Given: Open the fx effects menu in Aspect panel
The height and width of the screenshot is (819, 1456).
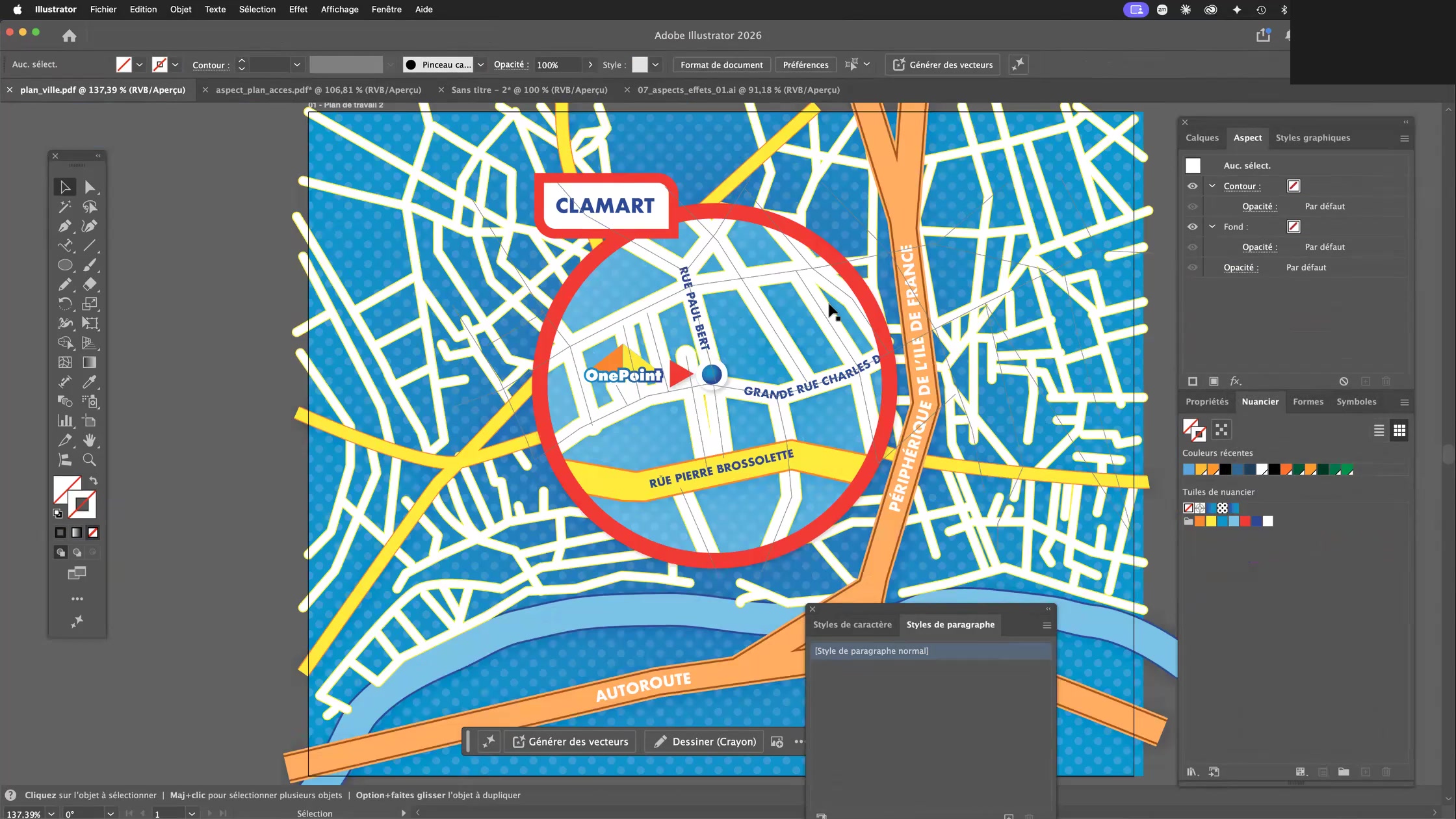Looking at the screenshot, I should point(1236,382).
